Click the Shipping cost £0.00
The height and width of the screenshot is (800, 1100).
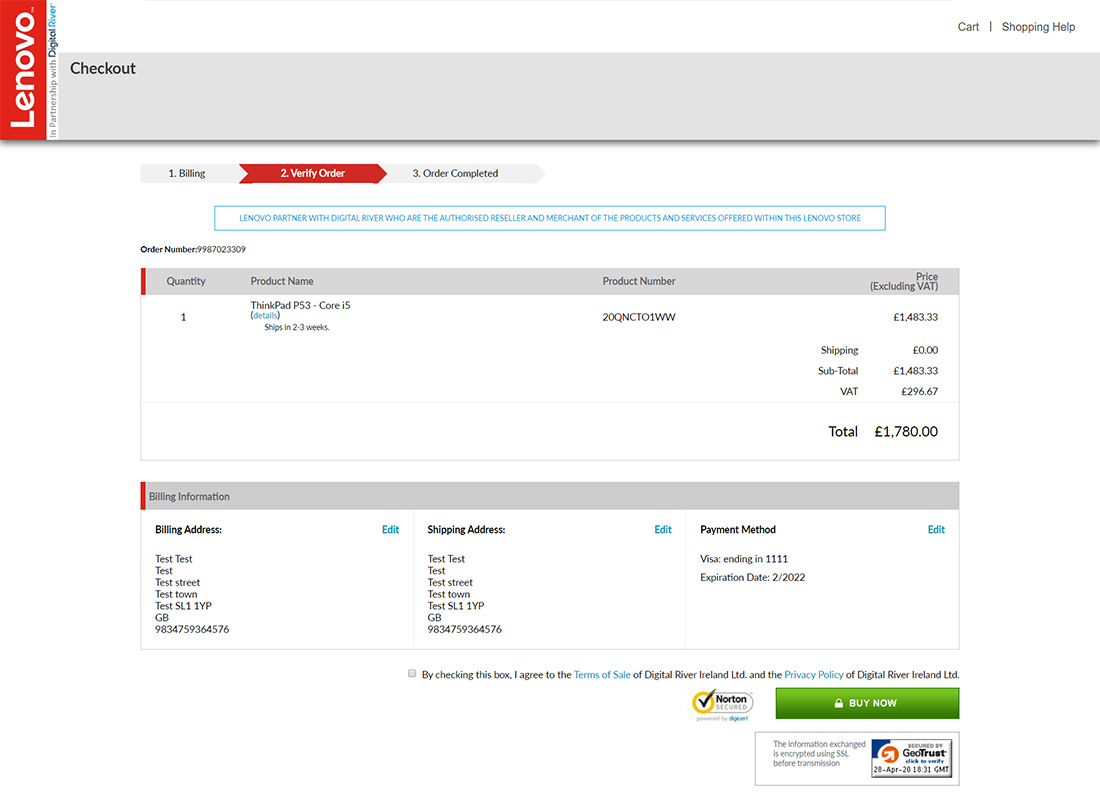(x=925, y=350)
